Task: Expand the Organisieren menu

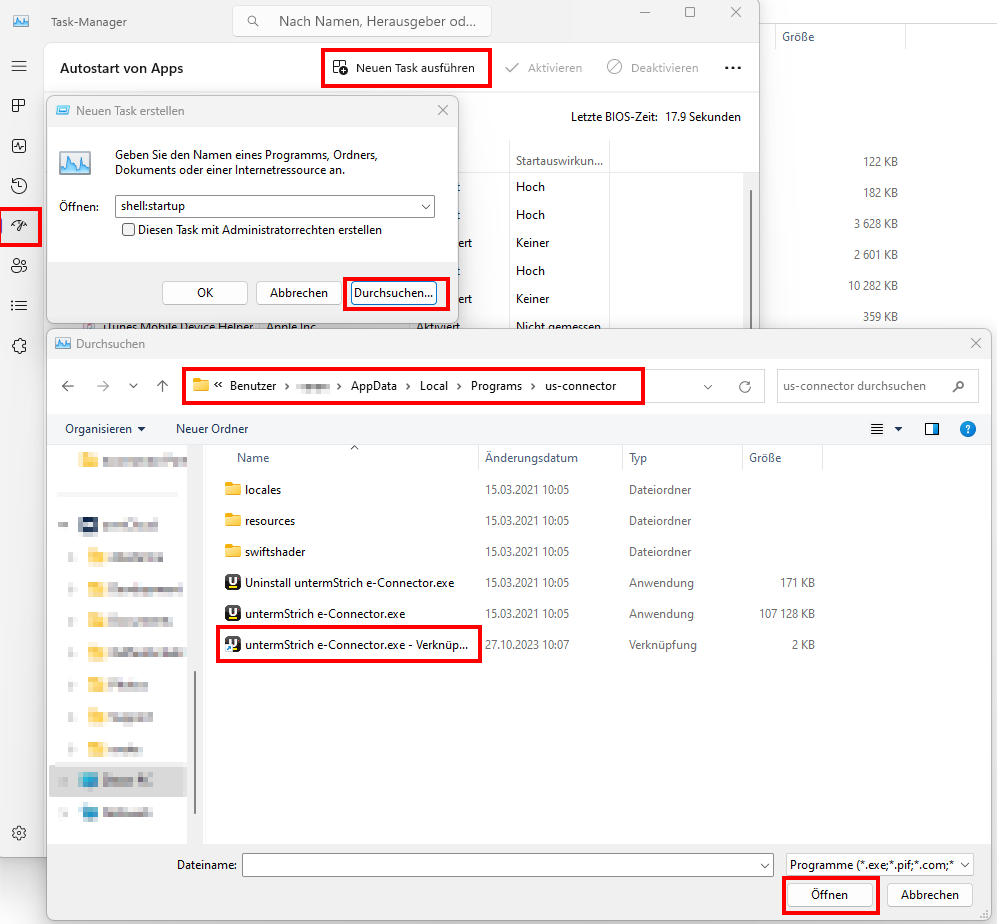Action: point(105,429)
